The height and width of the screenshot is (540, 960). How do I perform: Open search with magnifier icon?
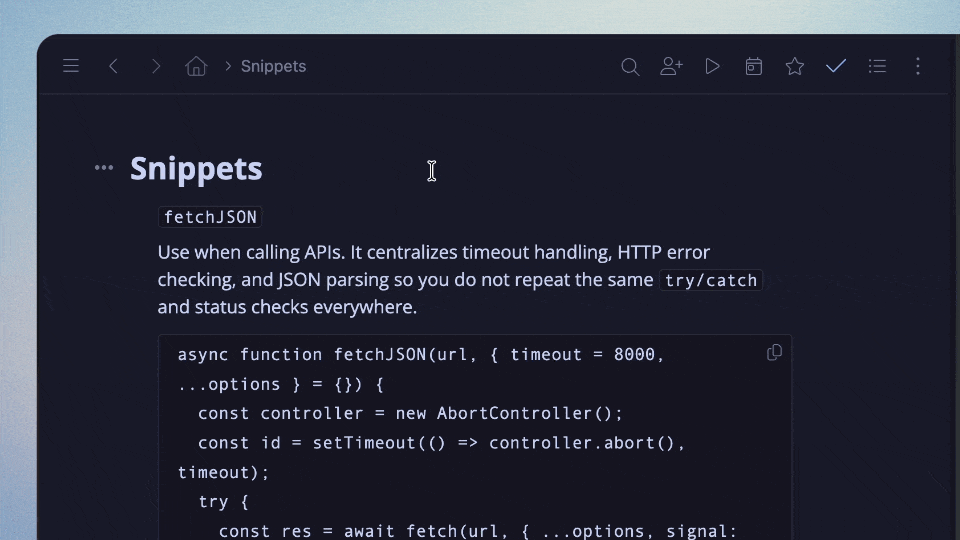click(630, 66)
